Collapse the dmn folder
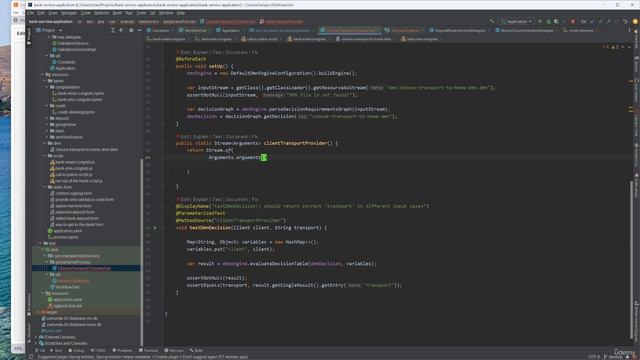Screen dimensions: 640x360 click(x=44, y=143)
